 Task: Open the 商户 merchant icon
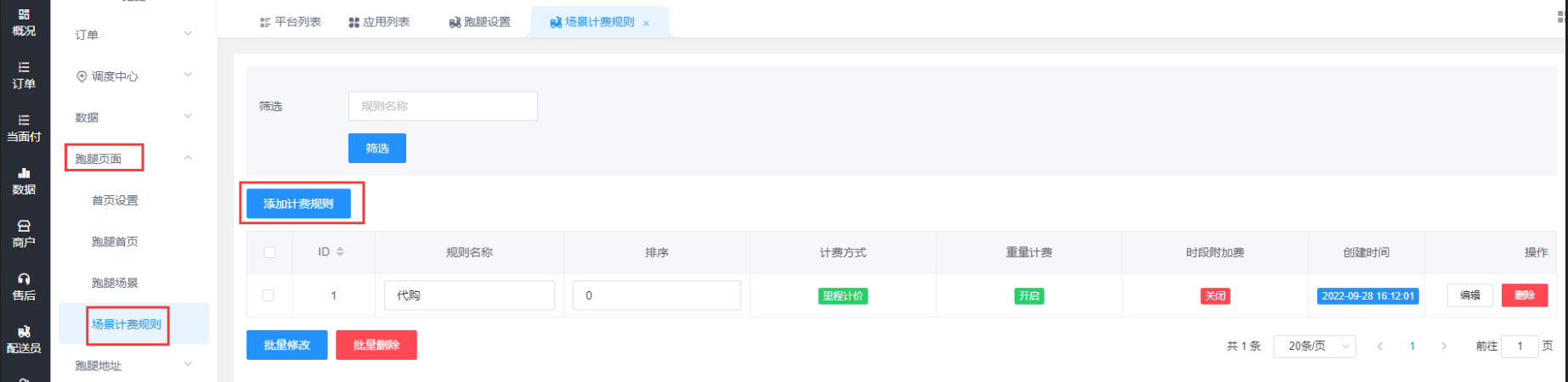pyautogui.click(x=24, y=226)
